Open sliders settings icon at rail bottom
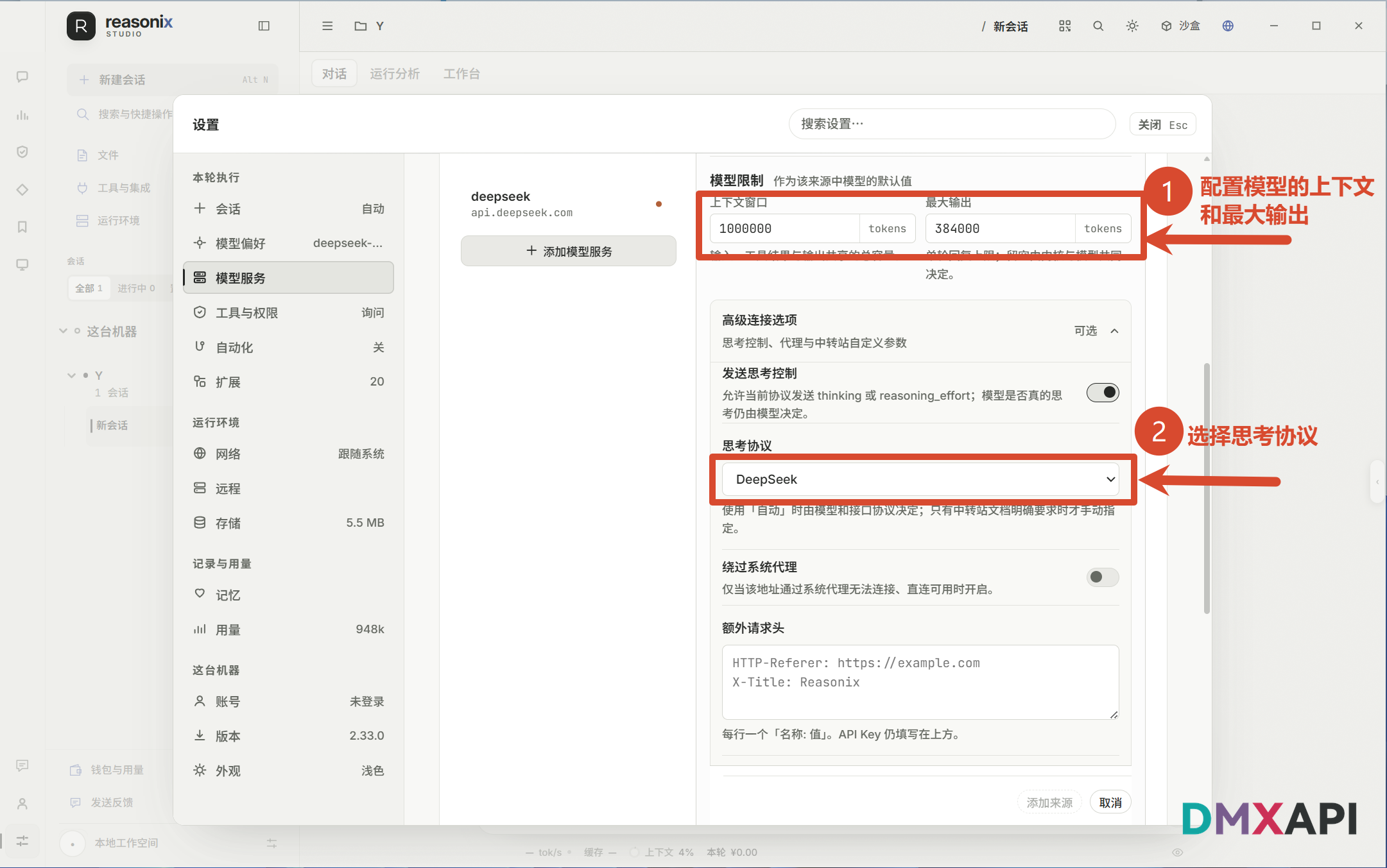The height and width of the screenshot is (868, 1387). click(x=22, y=841)
